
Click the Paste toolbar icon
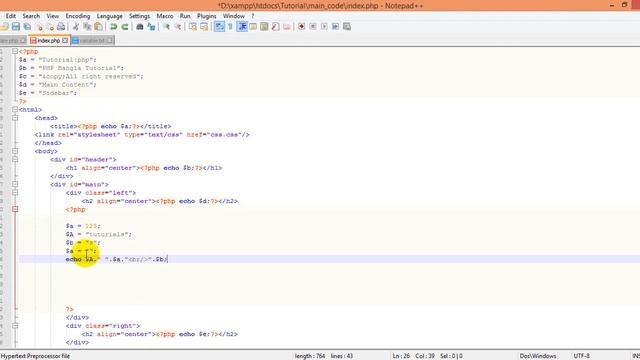pos(98,27)
